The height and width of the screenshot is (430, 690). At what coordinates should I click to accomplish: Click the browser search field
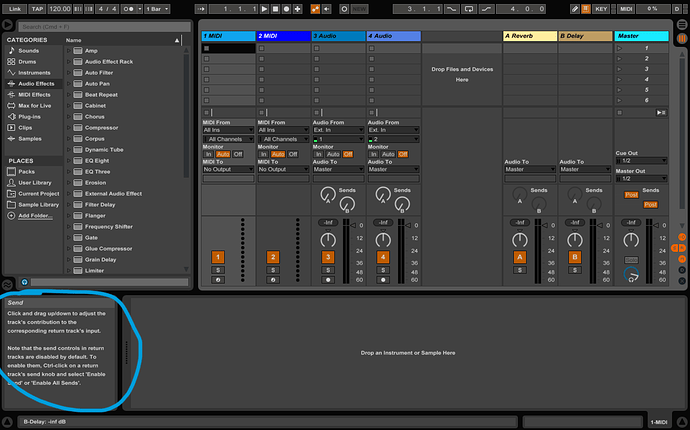coord(105,26)
